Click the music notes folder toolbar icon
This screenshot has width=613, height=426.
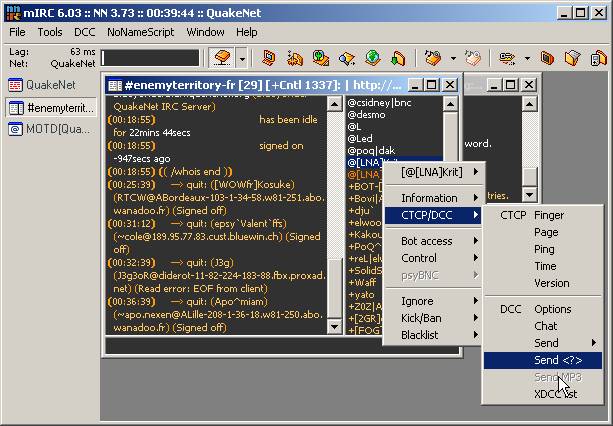[x=433, y=58]
